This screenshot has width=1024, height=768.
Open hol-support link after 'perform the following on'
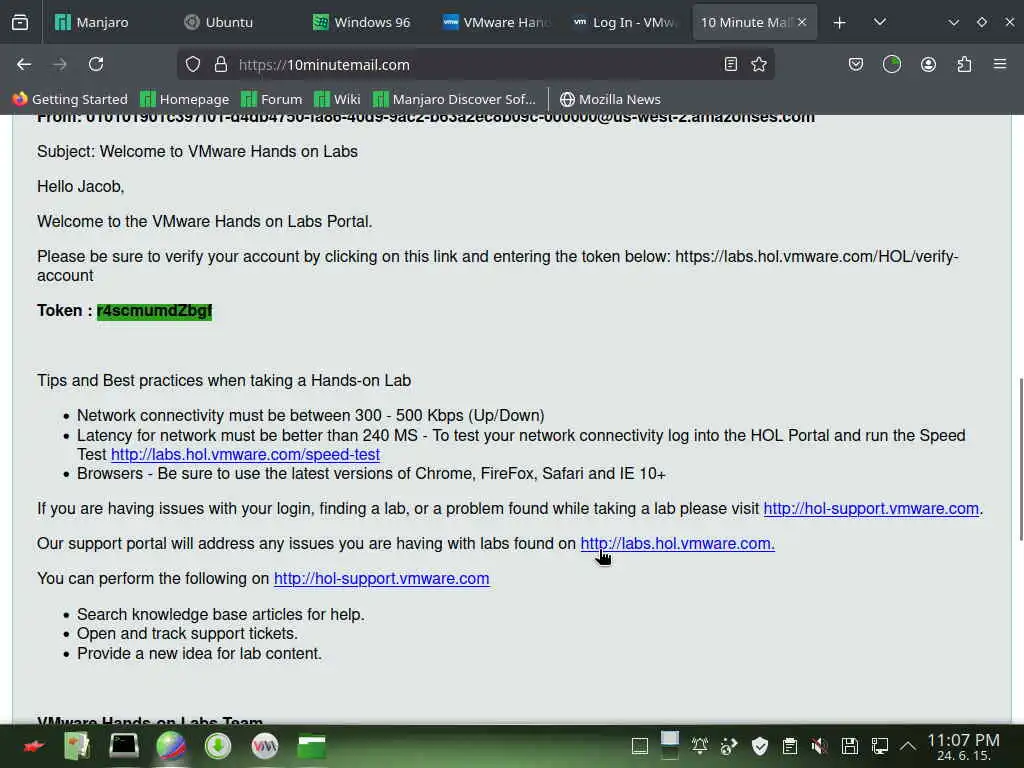[381, 579]
